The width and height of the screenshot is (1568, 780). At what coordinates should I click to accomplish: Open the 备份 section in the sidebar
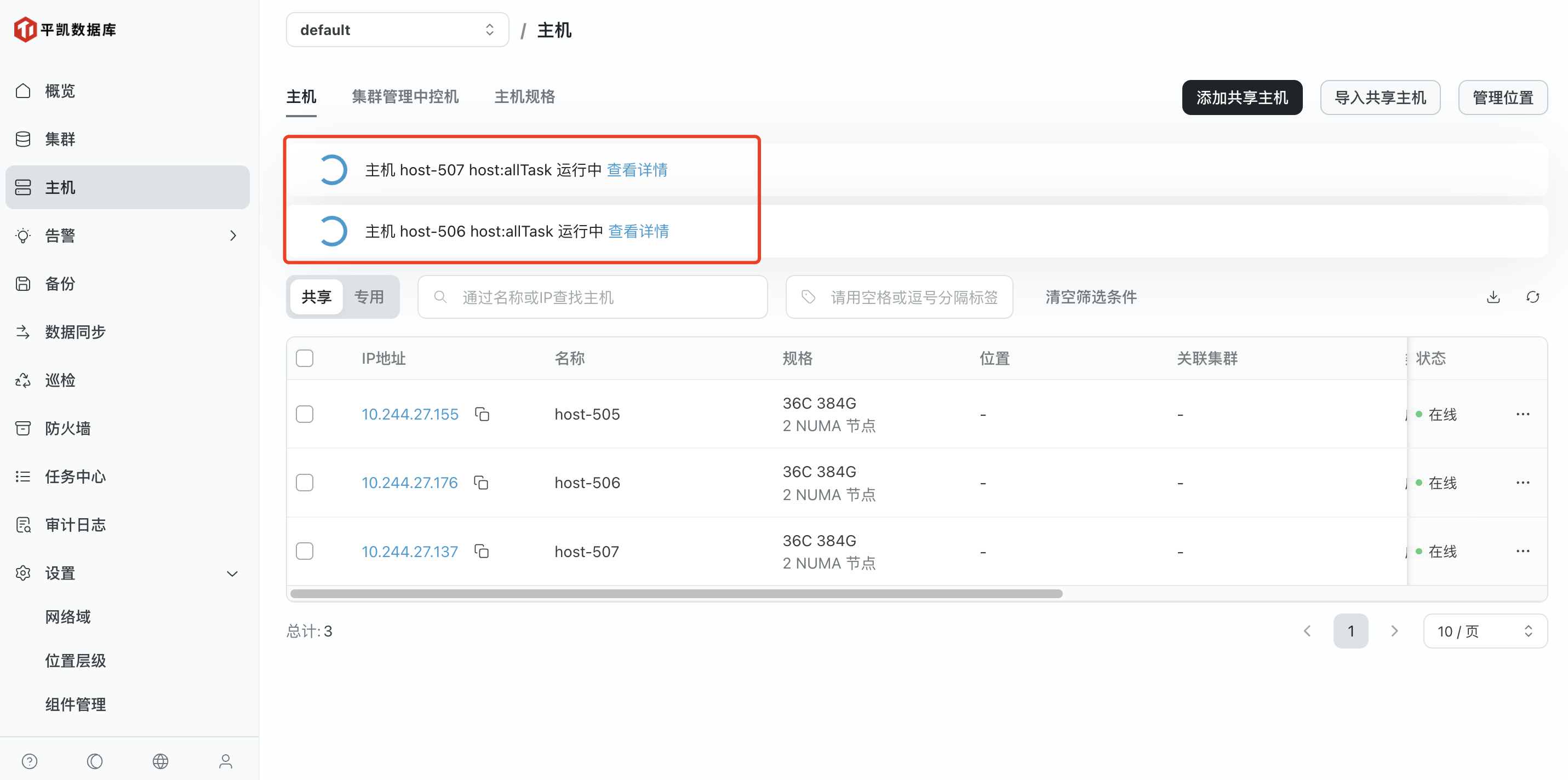[x=59, y=283]
